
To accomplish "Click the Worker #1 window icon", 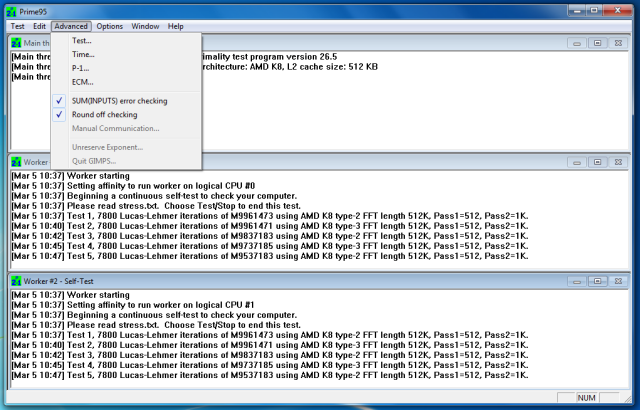I will pyautogui.click(x=16, y=162).
